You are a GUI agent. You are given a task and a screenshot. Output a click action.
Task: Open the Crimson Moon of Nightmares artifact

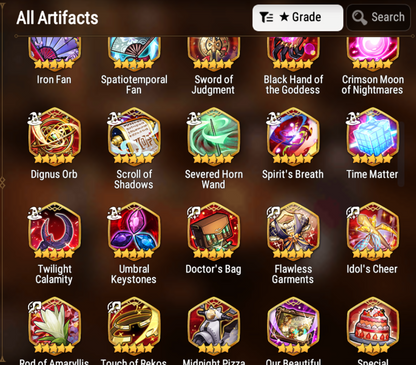click(373, 53)
